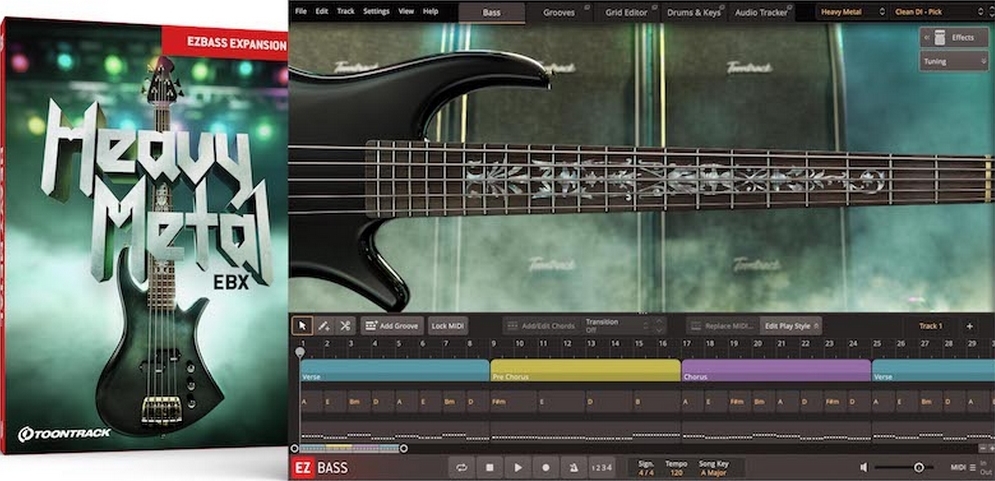Click the timeline overview scrollbar
This screenshot has height=481, width=995.
pos(348,449)
